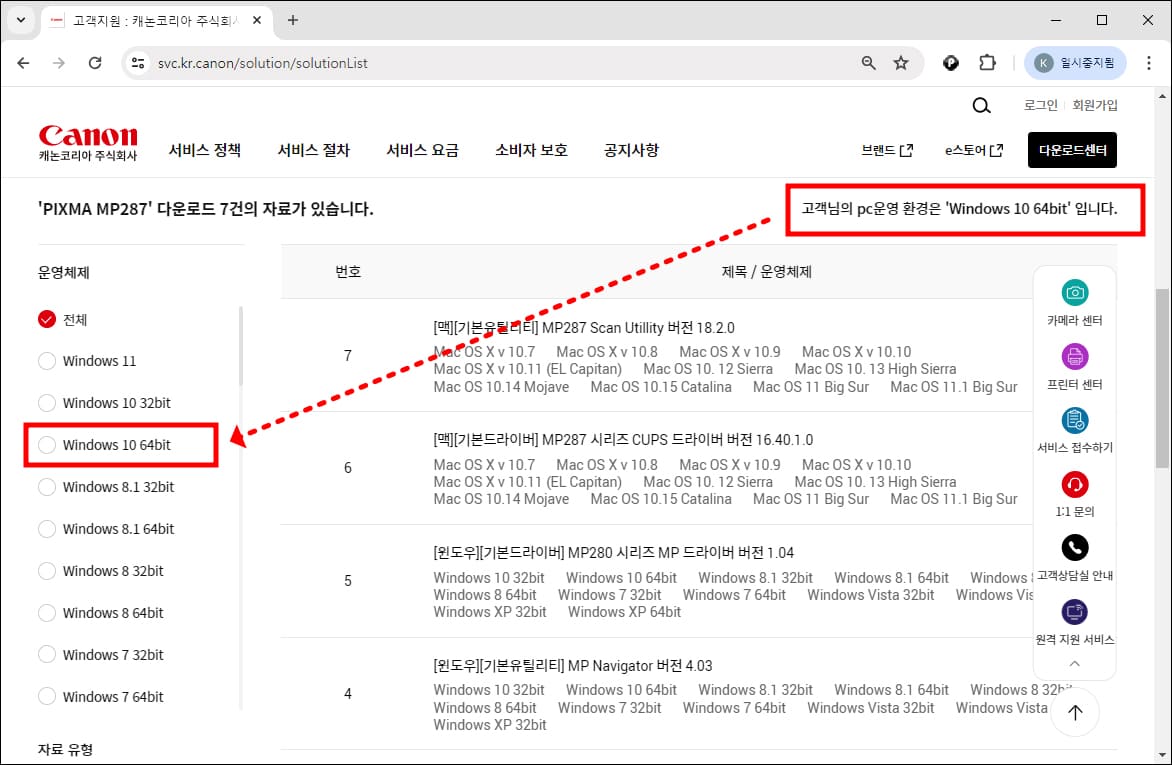Click the 고객상담실 안내 phone icon
This screenshot has width=1172, height=765.
coord(1075,547)
